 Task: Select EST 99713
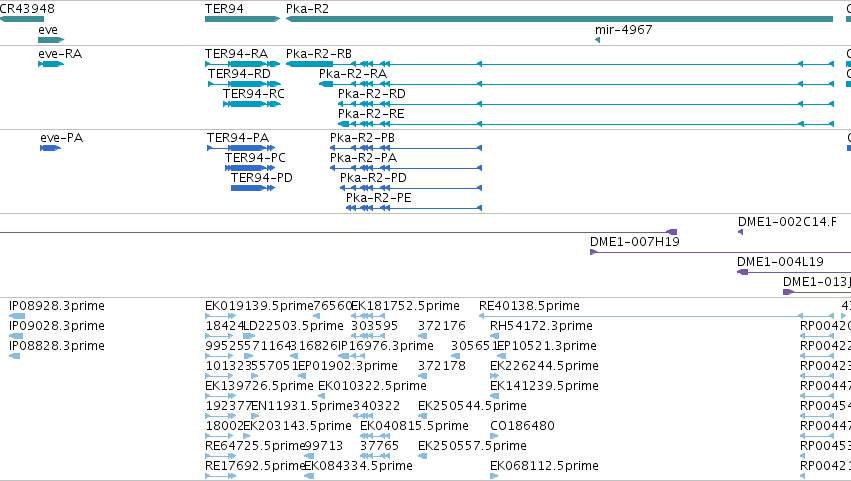coord(323,446)
